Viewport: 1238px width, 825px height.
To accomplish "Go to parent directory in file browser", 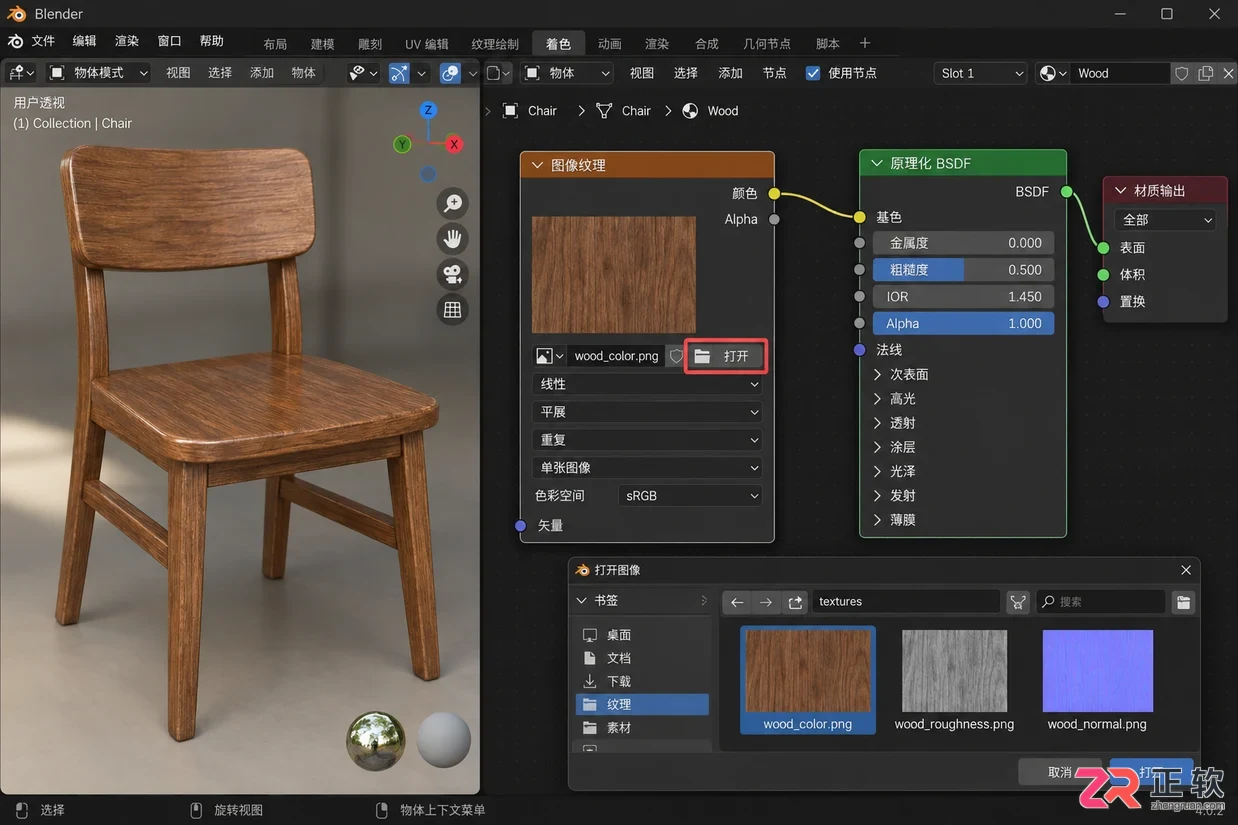I will (x=795, y=602).
